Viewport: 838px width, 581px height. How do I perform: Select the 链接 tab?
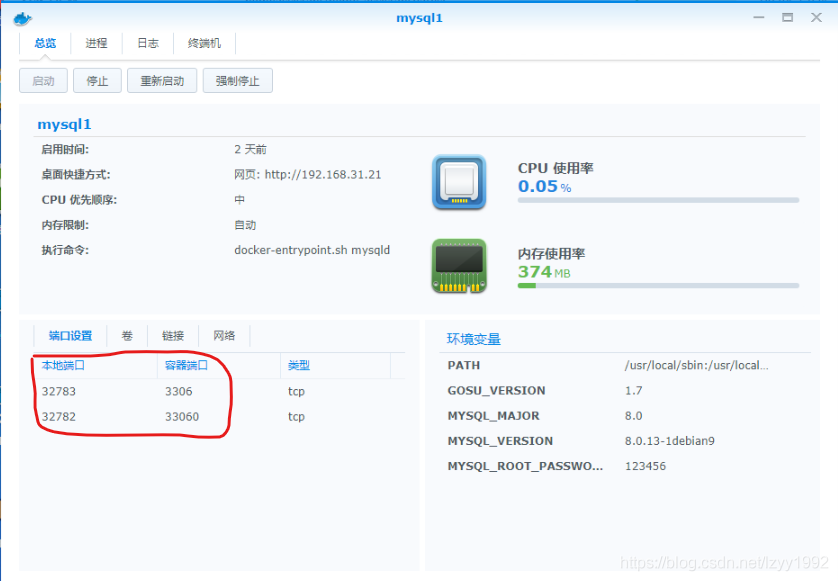coord(173,336)
